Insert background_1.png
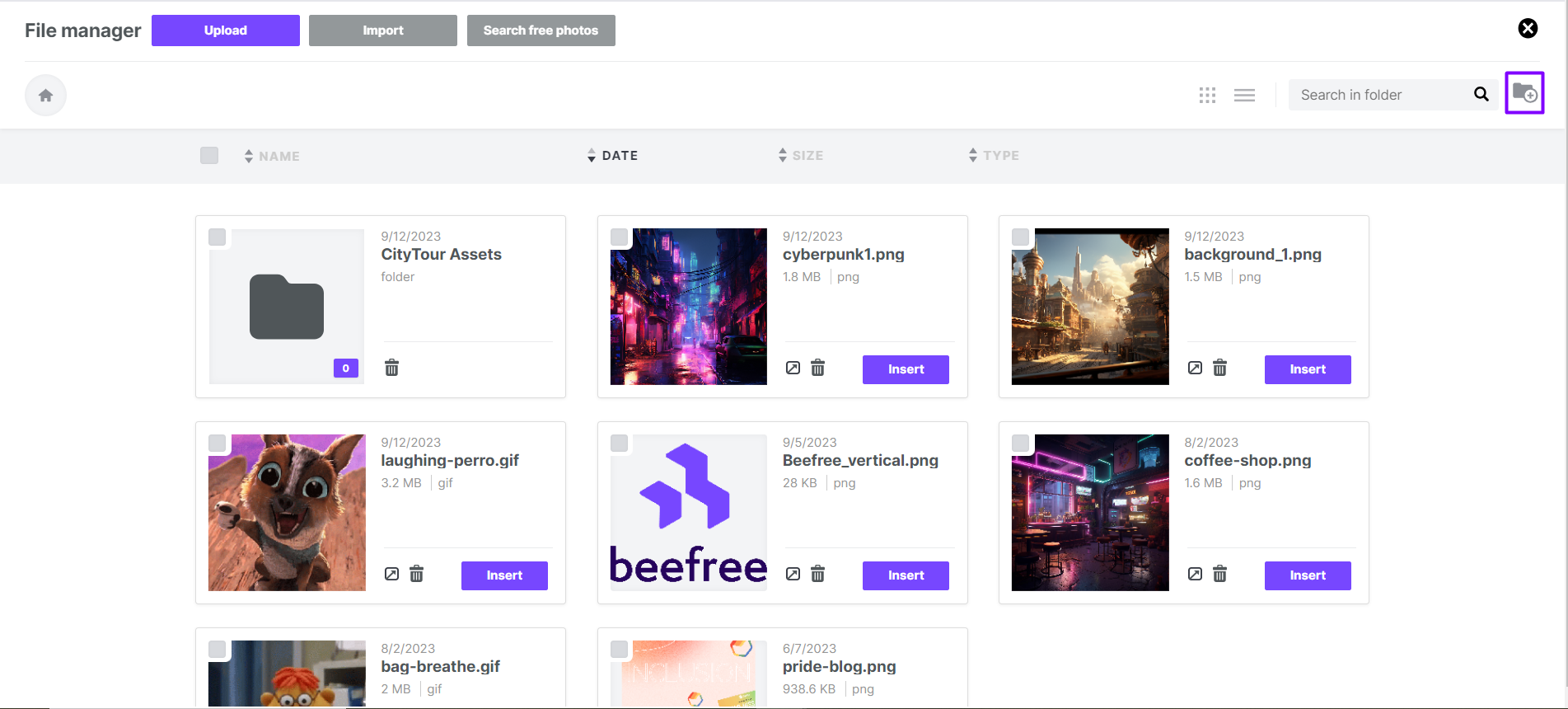Viewport: 1568px width, 709px height. (x=1308, y=369)
